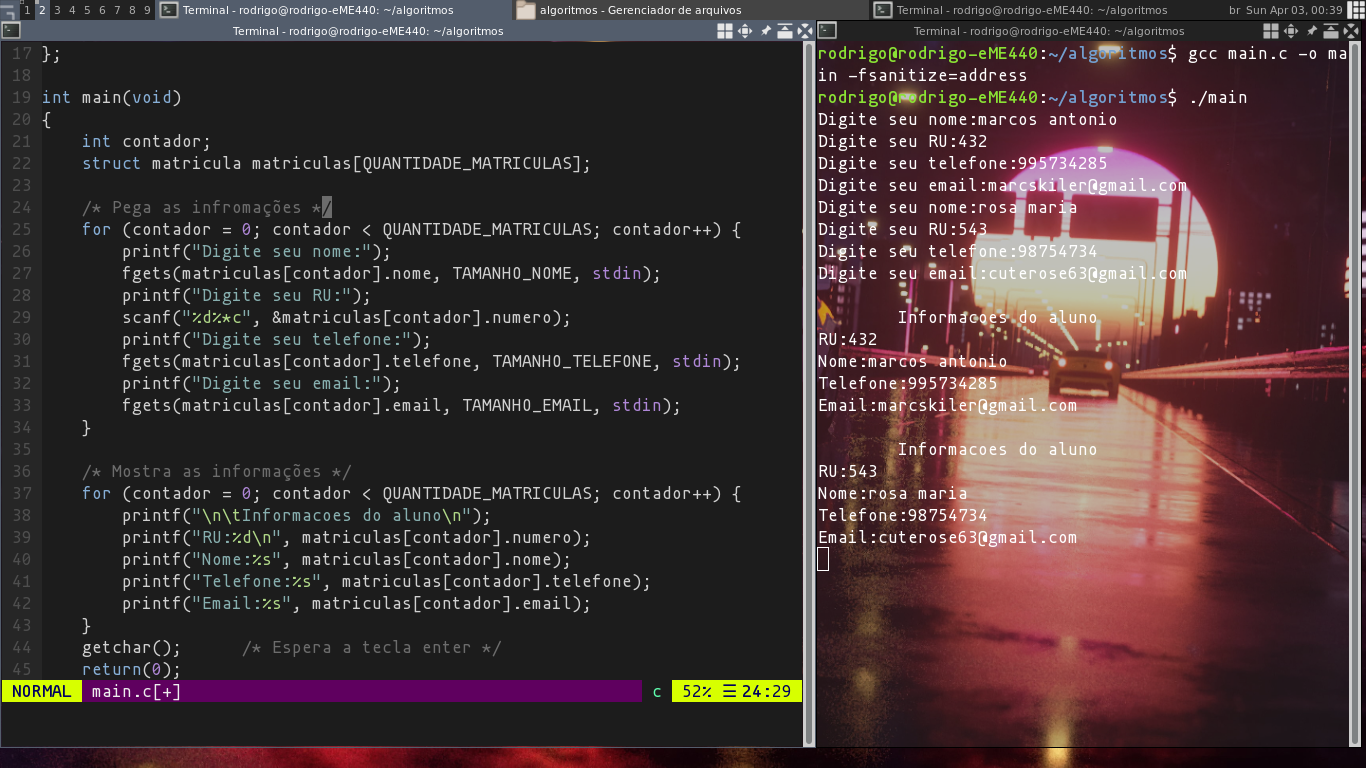Click the 'br' keyboard layout indicator

point(1234,10)
